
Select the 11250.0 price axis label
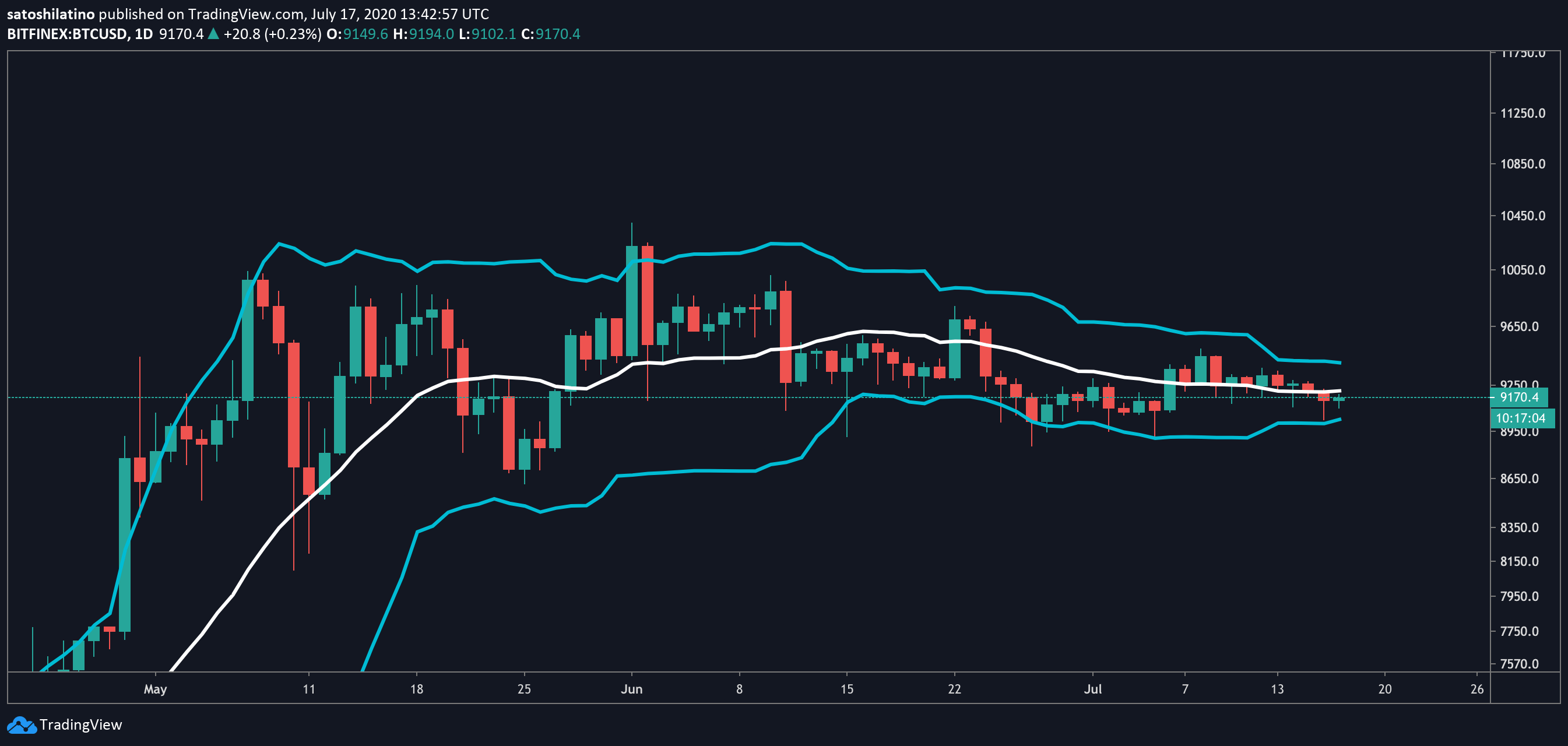(x=1523, y=113)
